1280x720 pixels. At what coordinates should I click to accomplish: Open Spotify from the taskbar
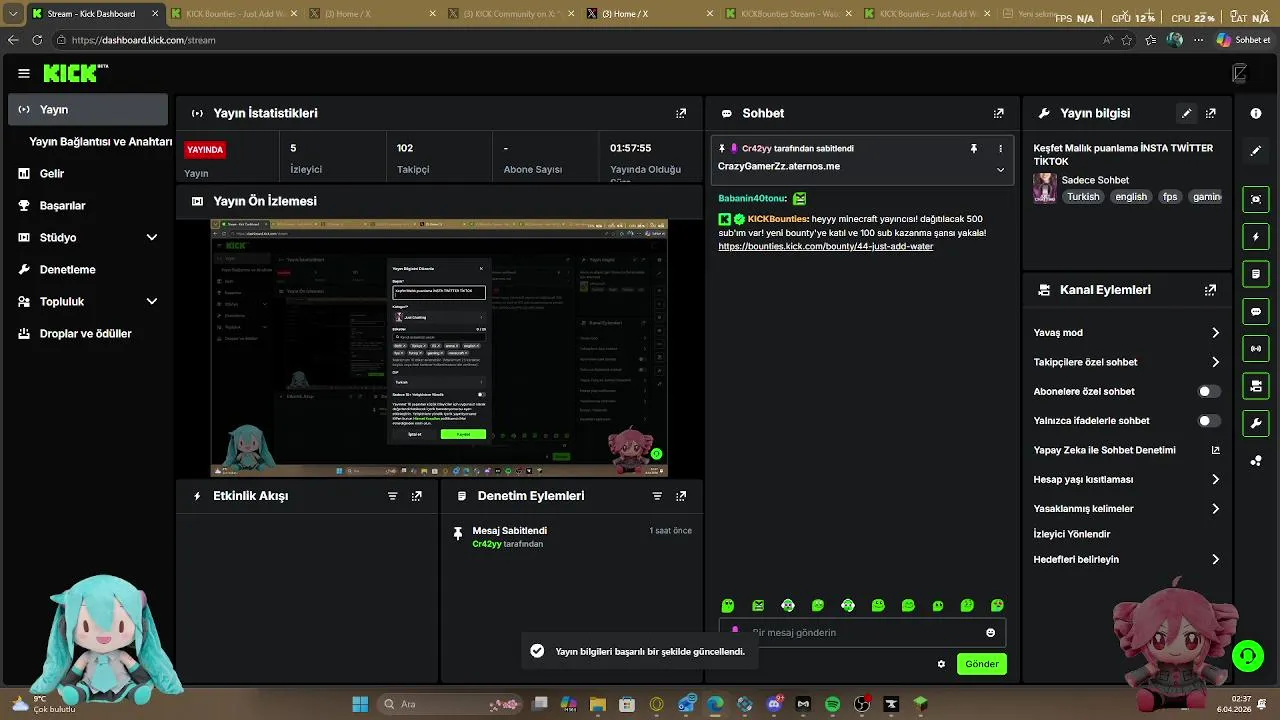pos(833,704)
